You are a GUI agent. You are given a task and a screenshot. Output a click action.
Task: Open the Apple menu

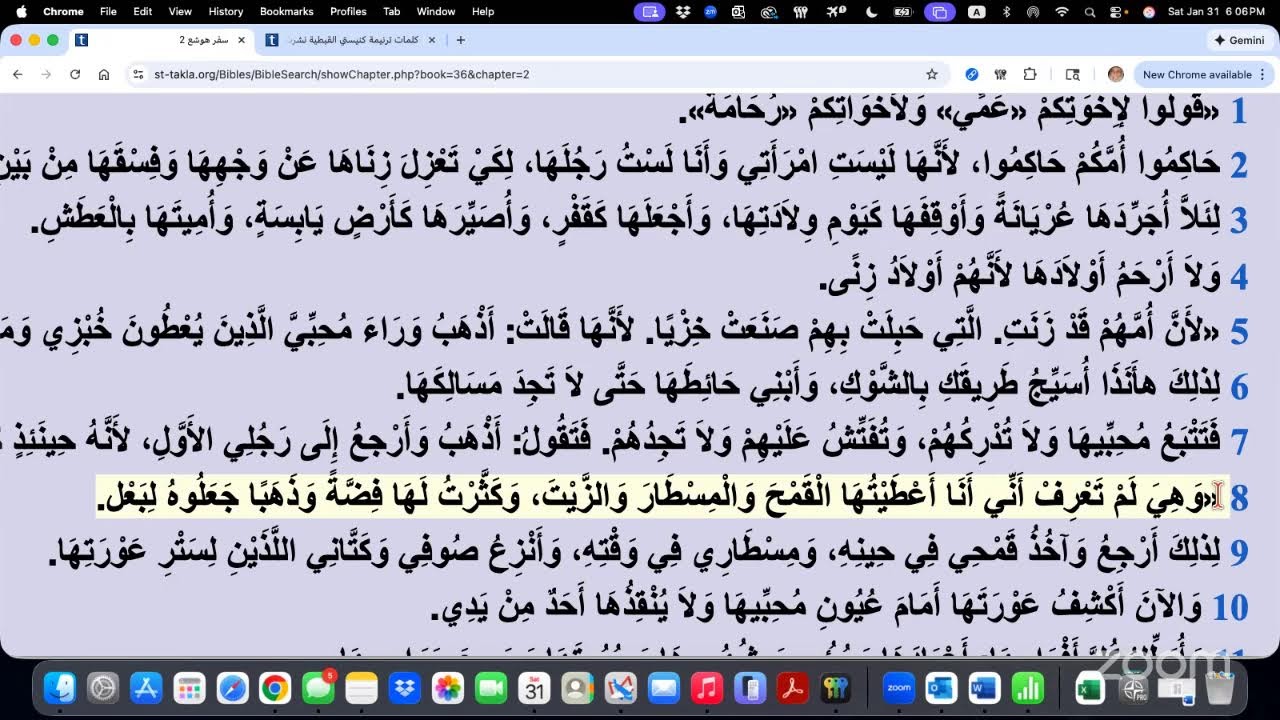(x=20, y=11)
